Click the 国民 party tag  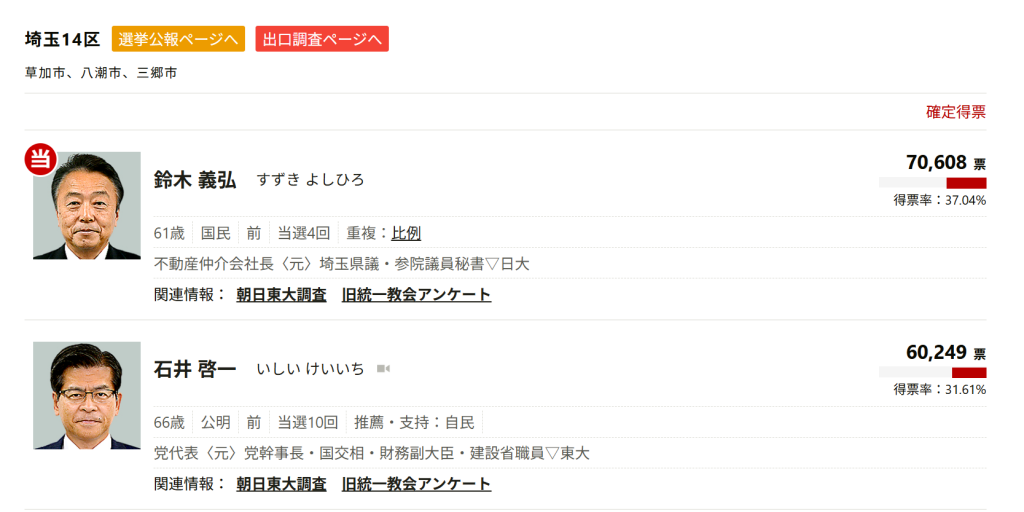pyautogui.click(x=216, y=233)
